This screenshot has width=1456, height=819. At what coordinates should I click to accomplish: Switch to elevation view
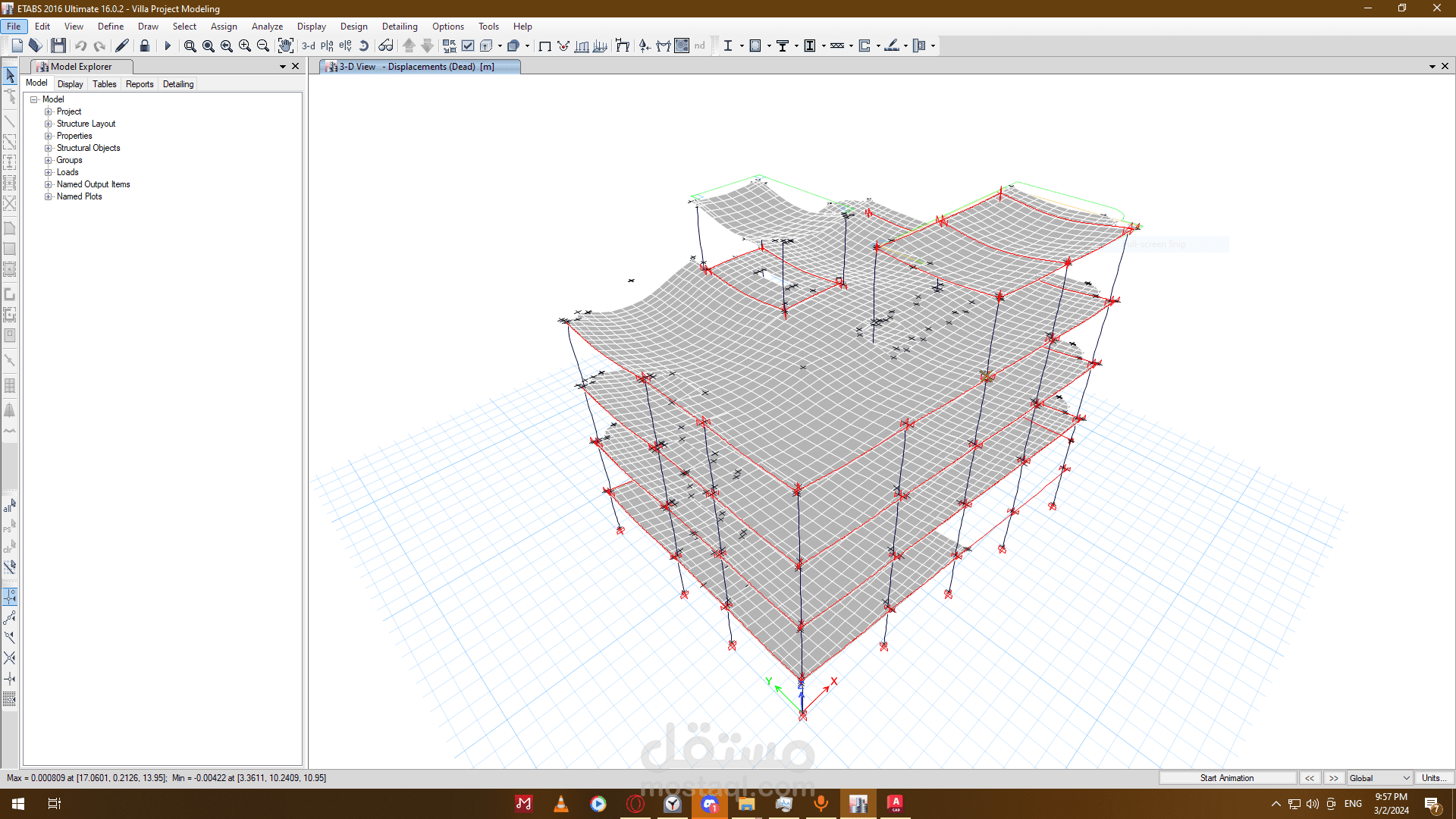pos(345,45)
